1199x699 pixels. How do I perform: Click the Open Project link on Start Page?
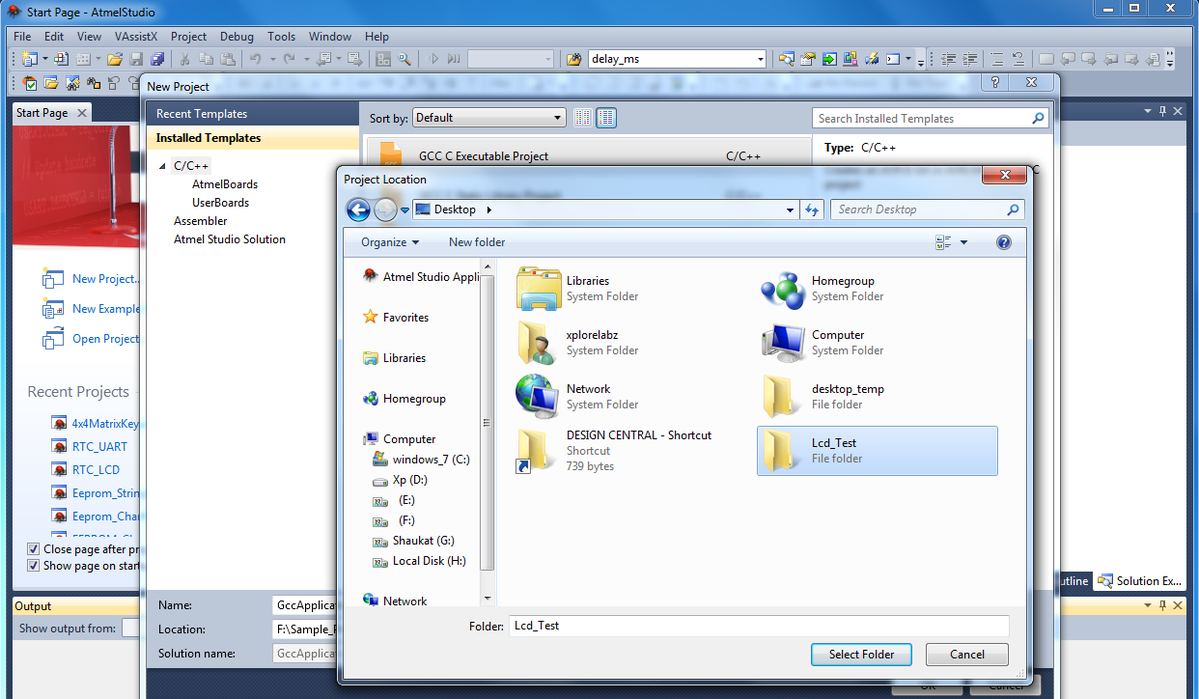click(x=106, y=339)
